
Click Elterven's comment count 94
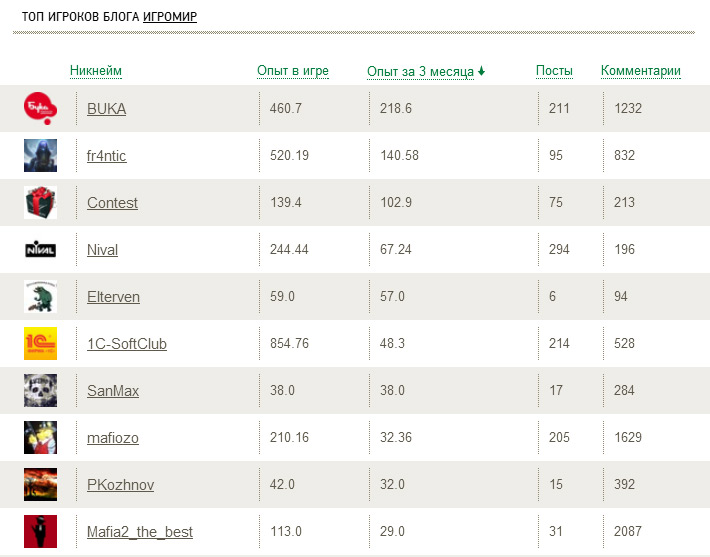621,297
